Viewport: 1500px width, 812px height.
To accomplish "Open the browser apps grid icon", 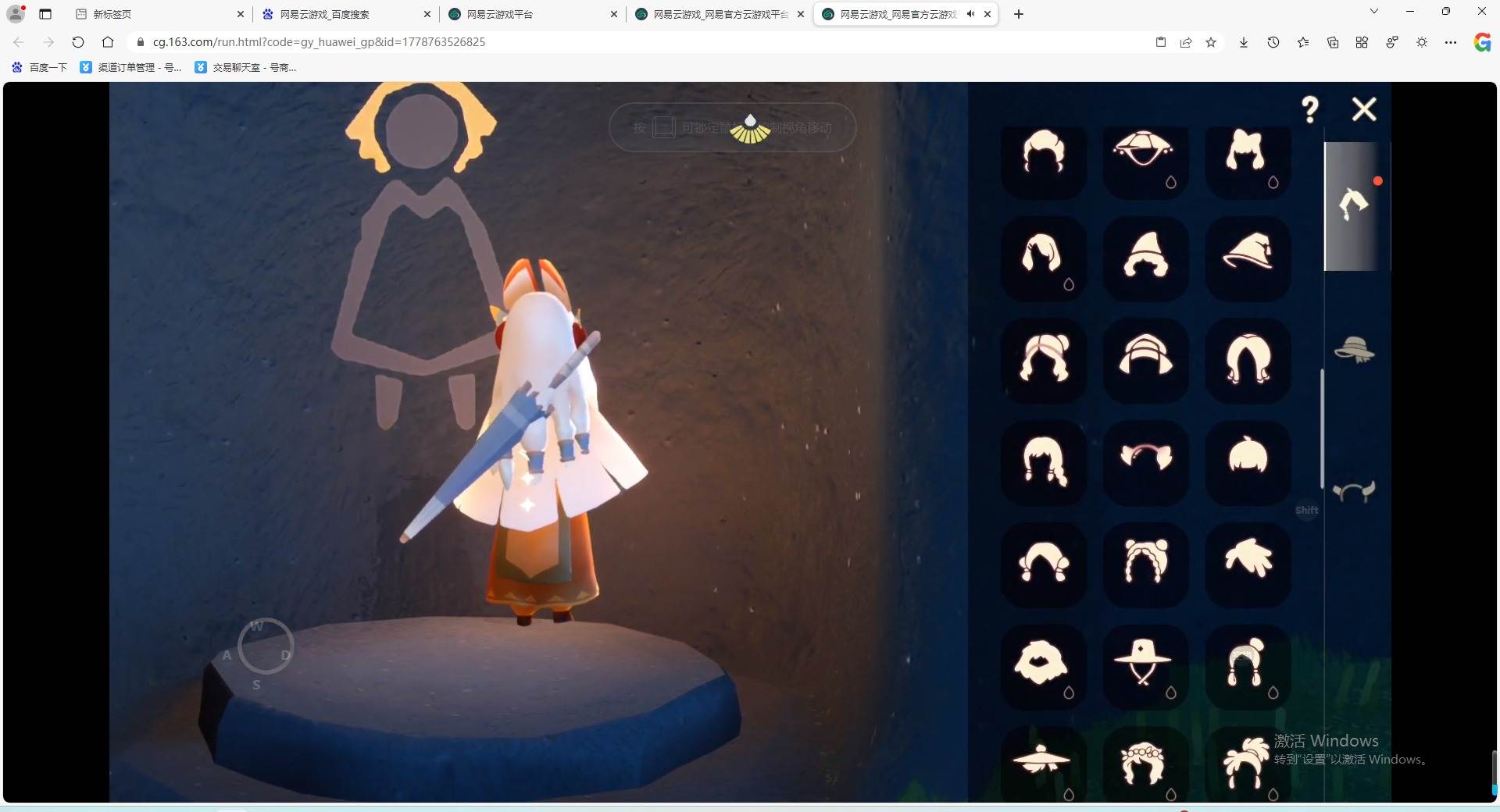I will [1362, 42].
